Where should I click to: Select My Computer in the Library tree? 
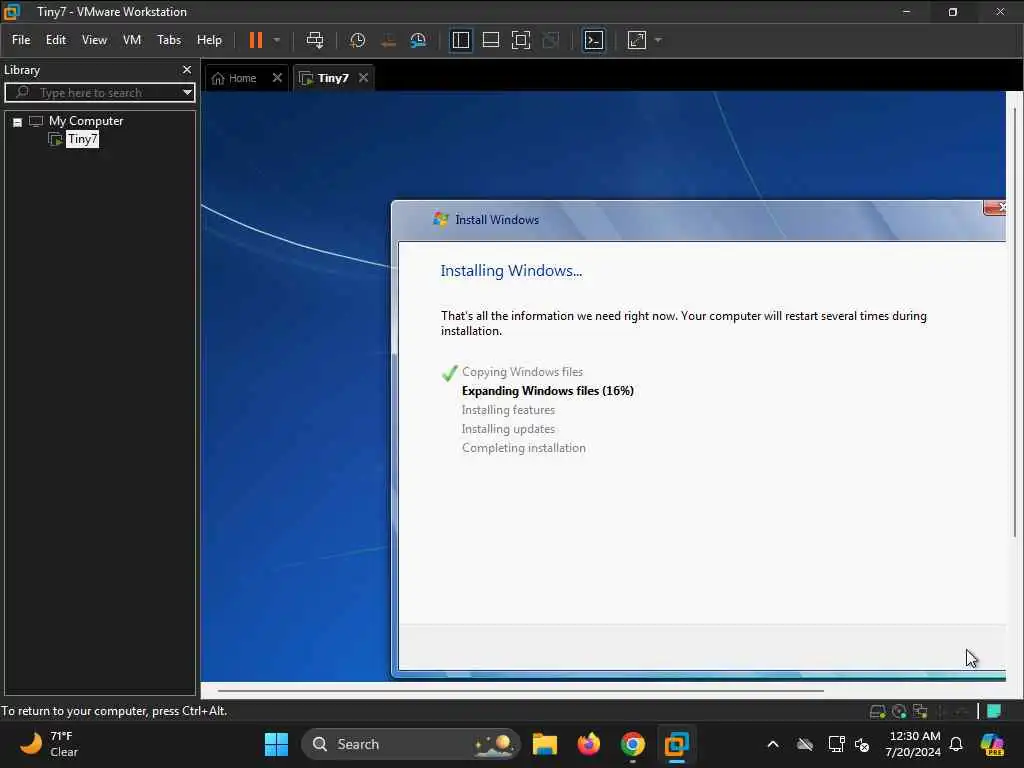[85, 121]
